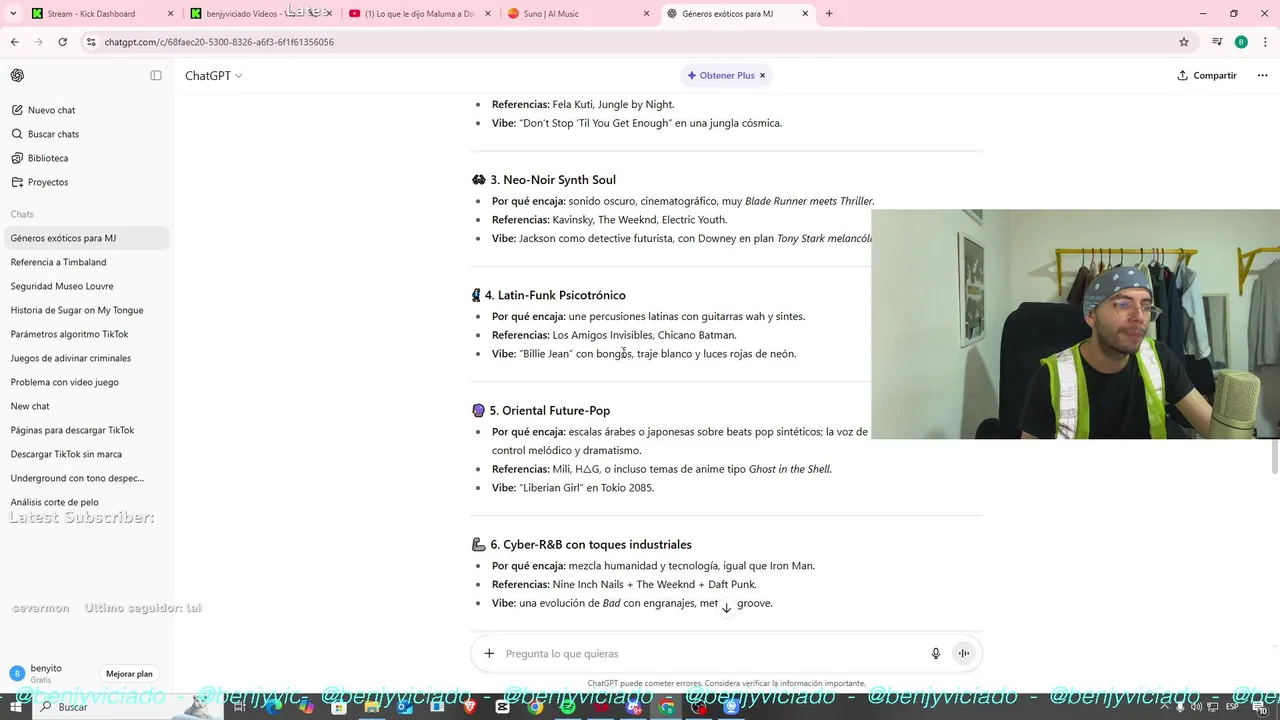Open CapCut from the taskbar
This screenshot has width=1280, height=720.
pos(502,707)
